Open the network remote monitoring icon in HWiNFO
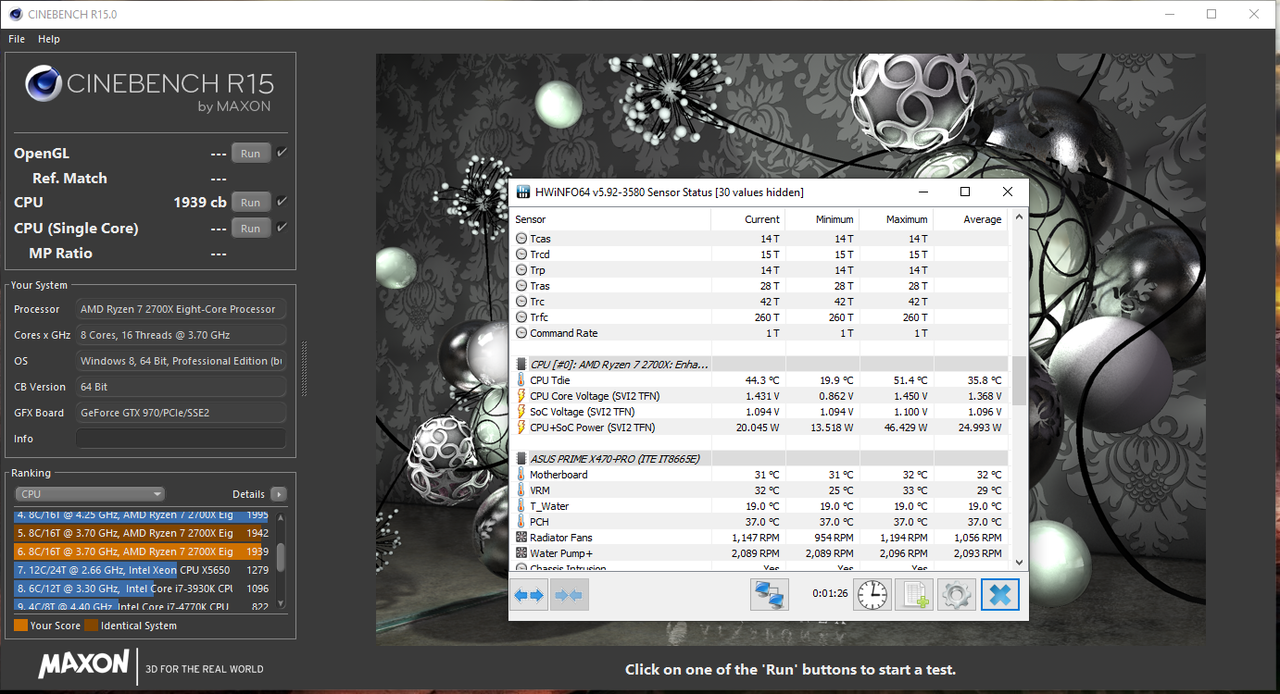This screenshot has height=694, width=1280. coord(769,595)
